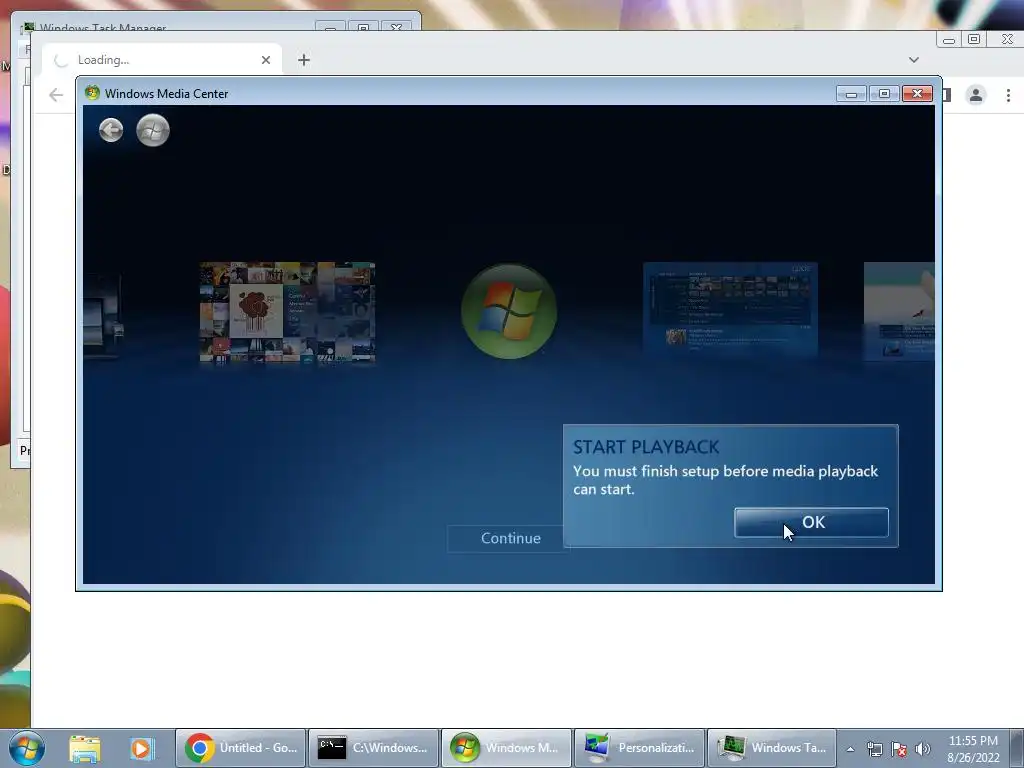Launch Windows Media Player taskbar icon

point(141,748)
